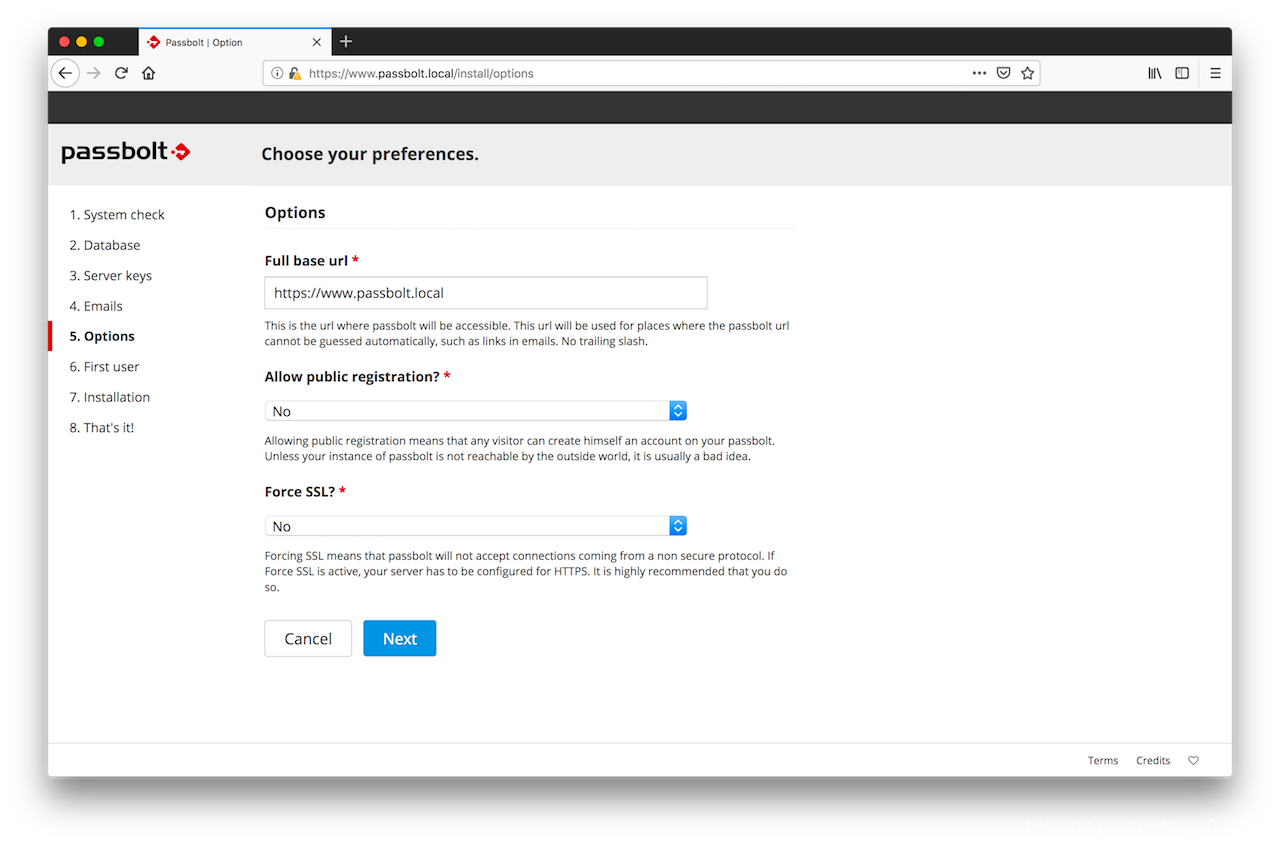Toggle the sidebar icon in the toolbar
Image resolution: width=1280 pixels, height=845 pixels.
(1182, 73)
